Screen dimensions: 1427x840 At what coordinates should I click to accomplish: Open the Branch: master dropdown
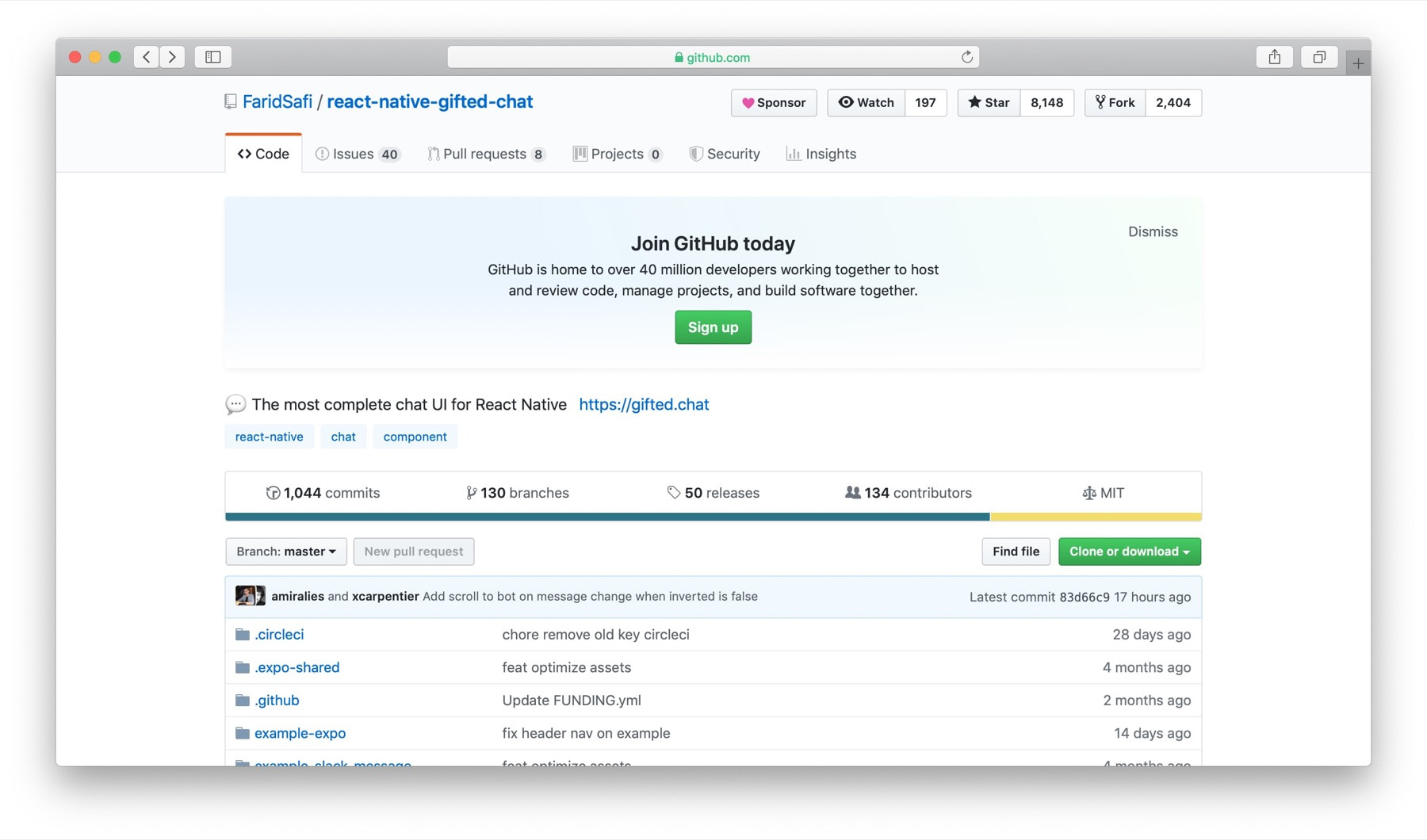[286, 552]
